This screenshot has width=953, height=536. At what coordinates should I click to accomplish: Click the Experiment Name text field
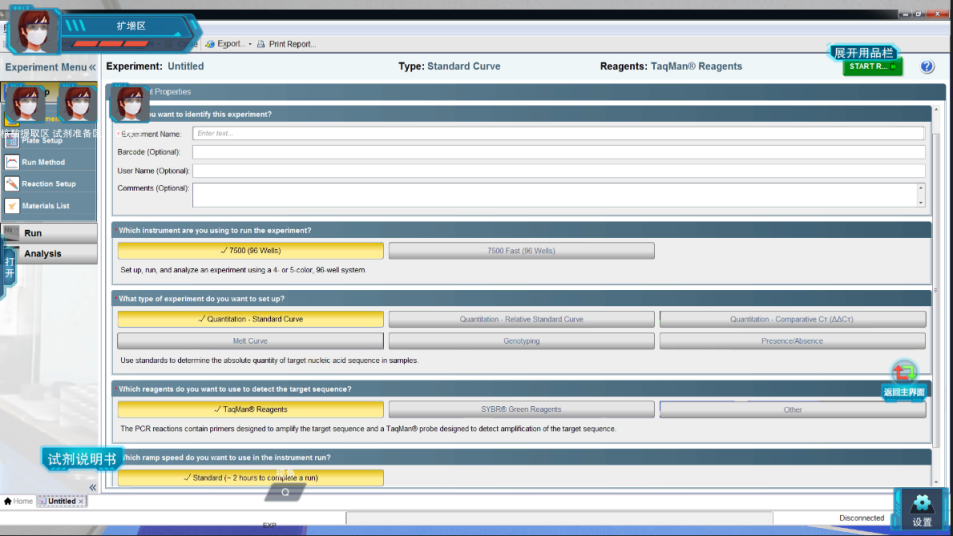click(557, 133)
